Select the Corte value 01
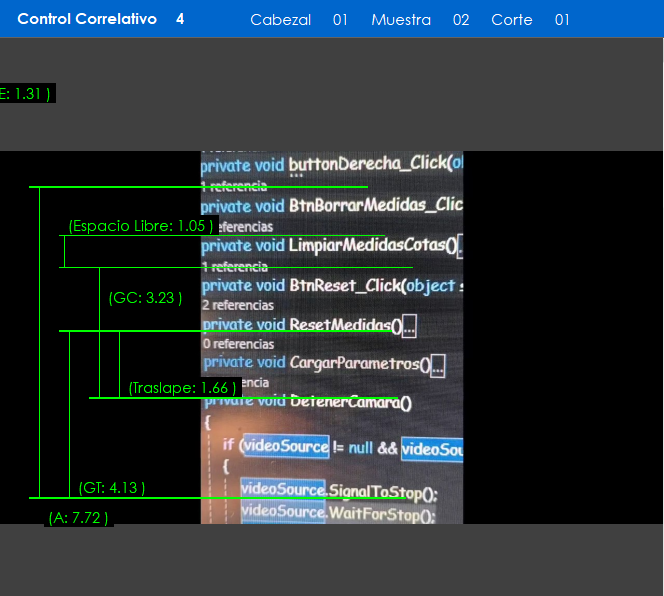Image resolution: width=664 pixels, height=596 pixels. coord(562,20)
